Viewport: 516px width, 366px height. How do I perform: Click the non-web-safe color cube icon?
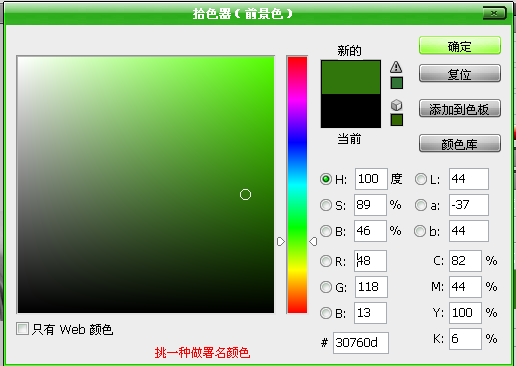point(396,105)
